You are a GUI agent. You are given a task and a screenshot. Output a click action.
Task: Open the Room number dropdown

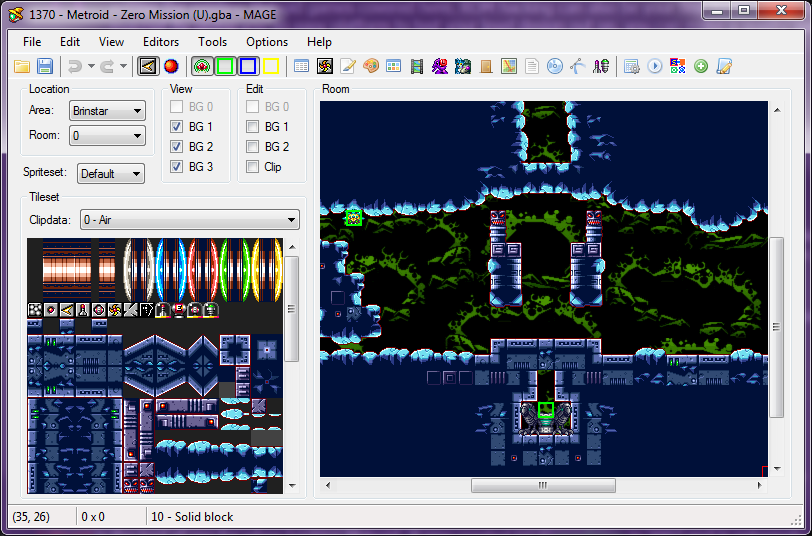[x=107, y=136]
